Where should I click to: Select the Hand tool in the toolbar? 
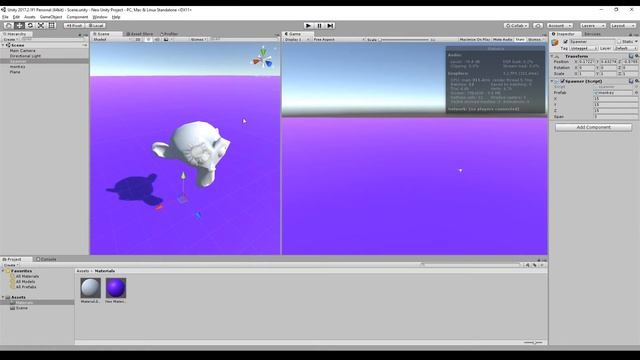8,25
